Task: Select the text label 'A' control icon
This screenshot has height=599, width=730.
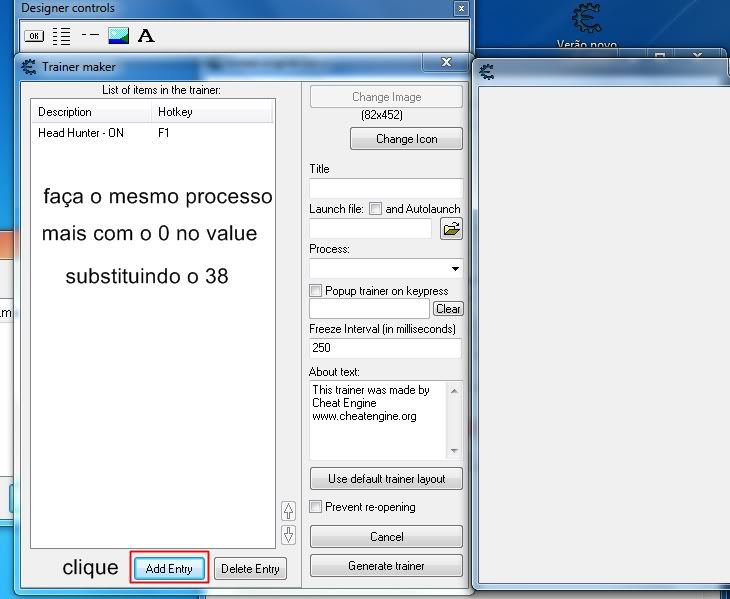Action: 146,36
